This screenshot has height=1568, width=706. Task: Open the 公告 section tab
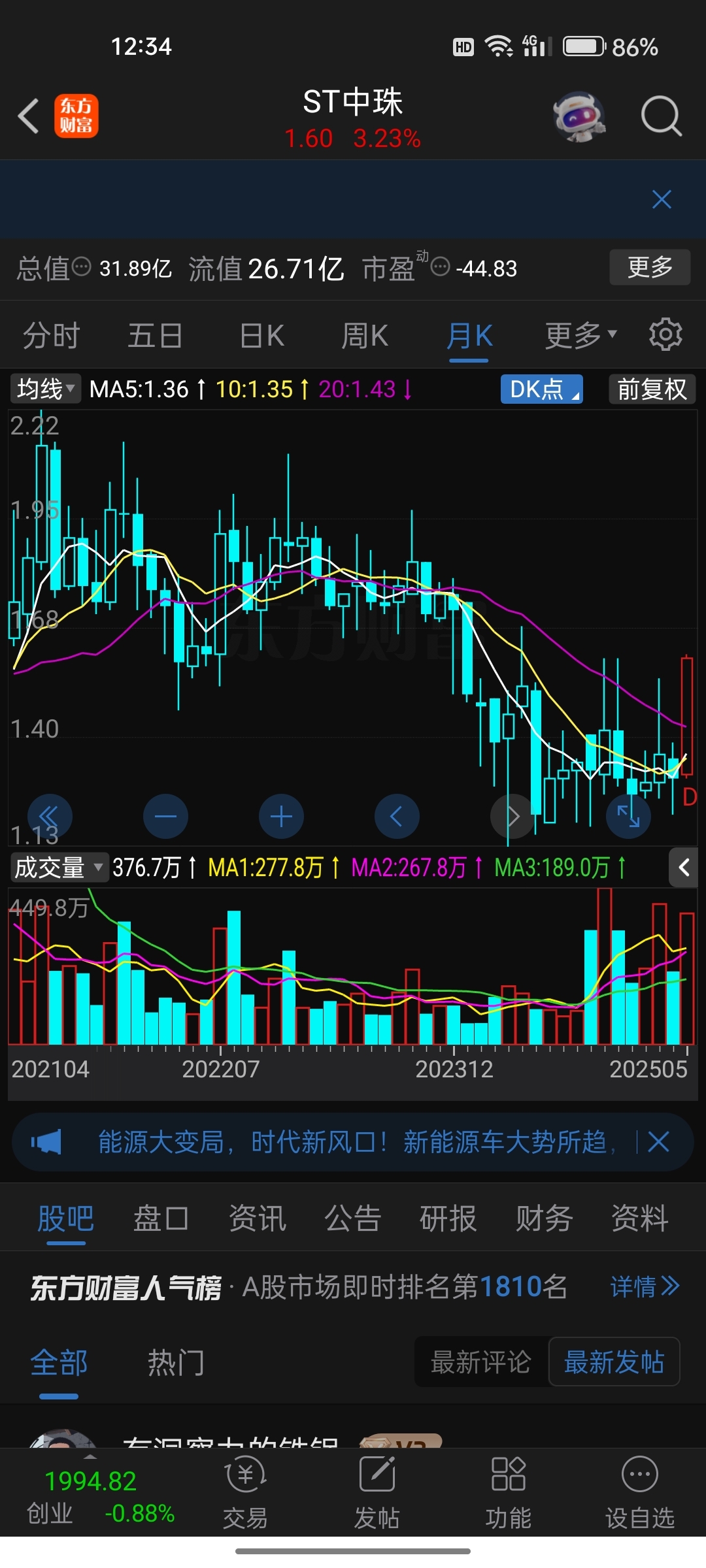pyautogui.click(x=352, y=1218)
